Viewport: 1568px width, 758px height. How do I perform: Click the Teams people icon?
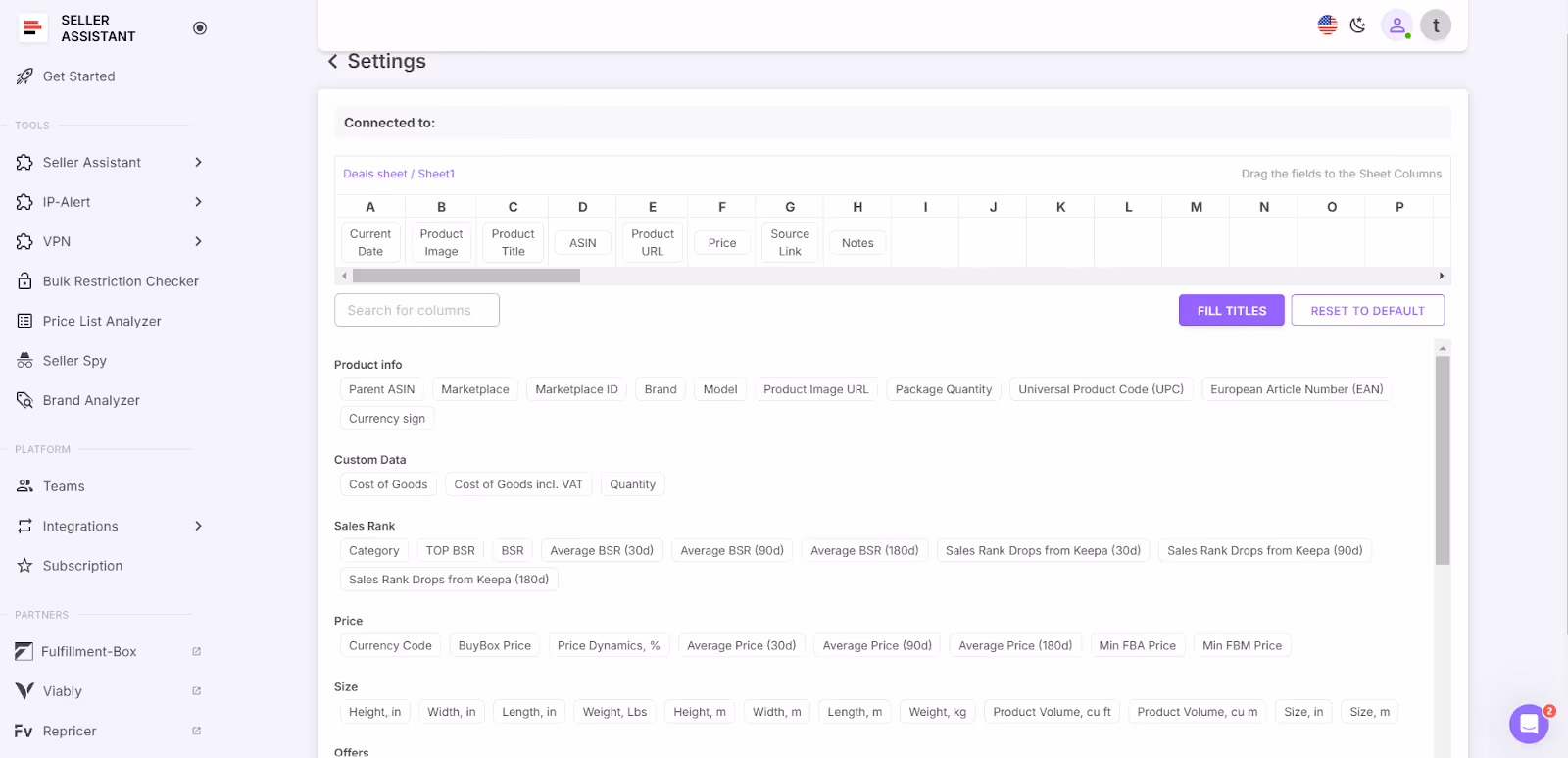(24, 486)
